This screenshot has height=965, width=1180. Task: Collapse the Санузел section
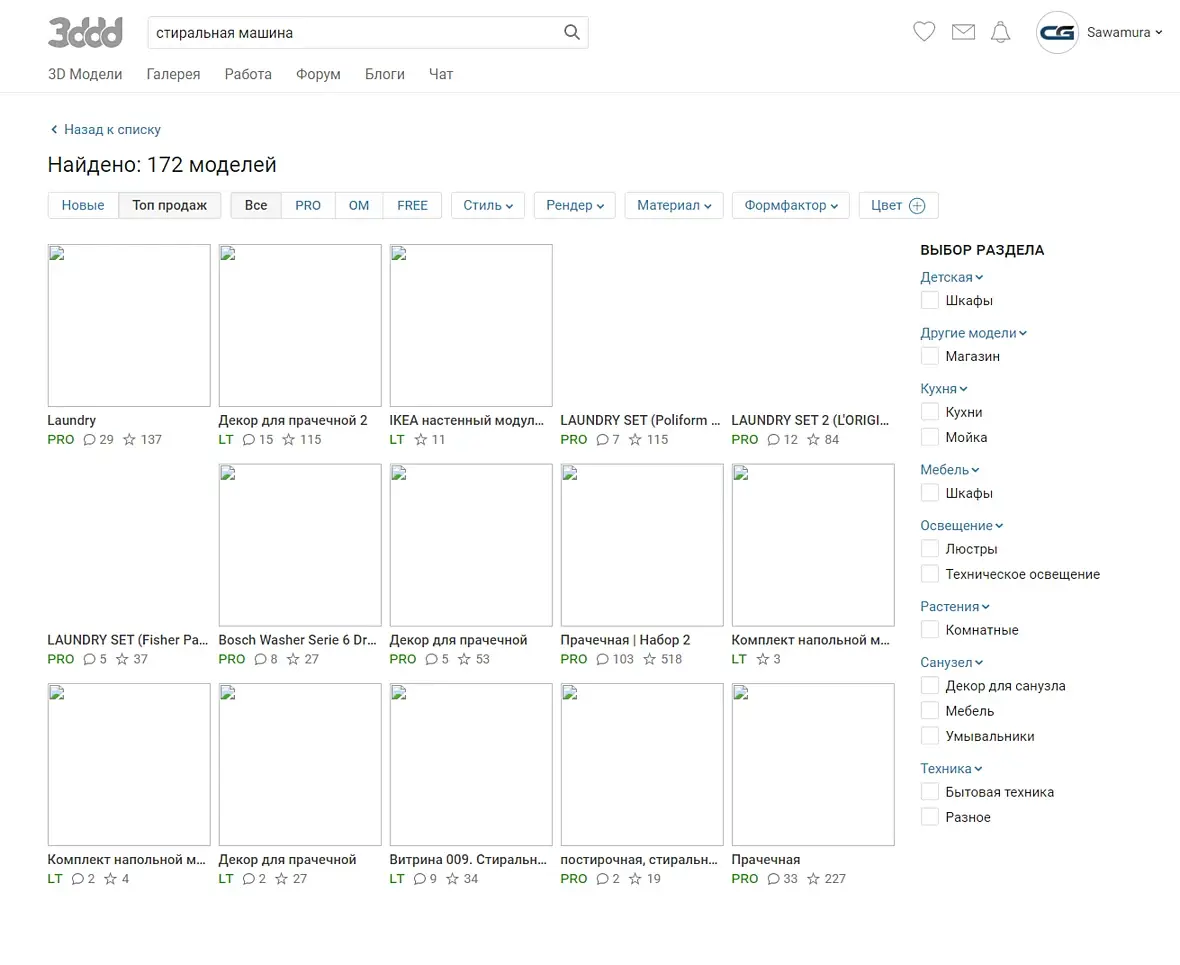[x=951, y=662]
